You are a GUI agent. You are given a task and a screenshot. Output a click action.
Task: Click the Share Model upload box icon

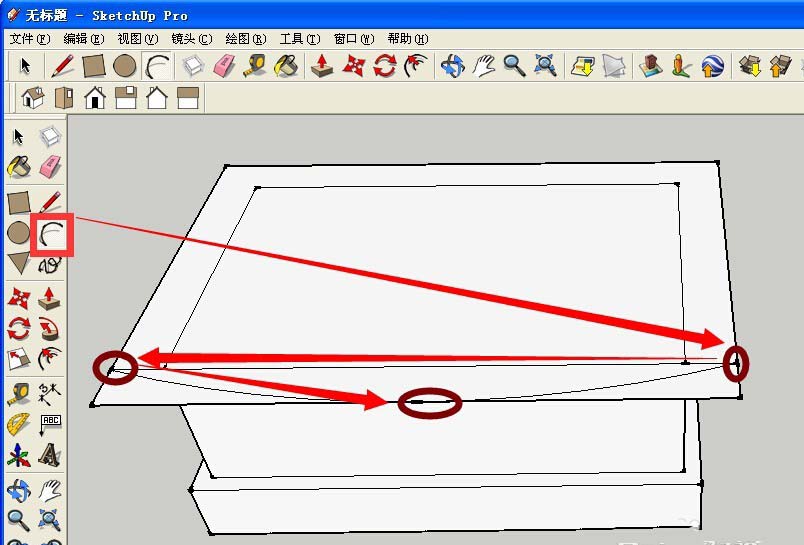780,66
